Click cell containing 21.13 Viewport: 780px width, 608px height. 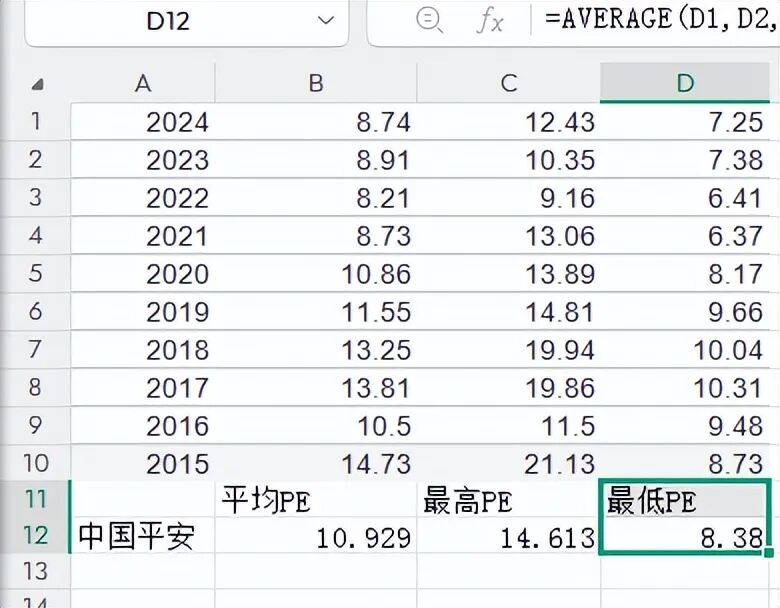(x=508, y=463)
